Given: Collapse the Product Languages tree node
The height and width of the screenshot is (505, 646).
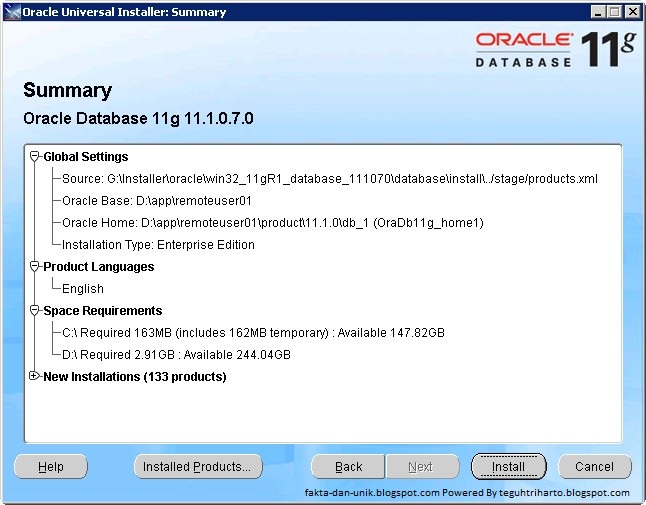Looking at the screenshot, I should 35,267.
